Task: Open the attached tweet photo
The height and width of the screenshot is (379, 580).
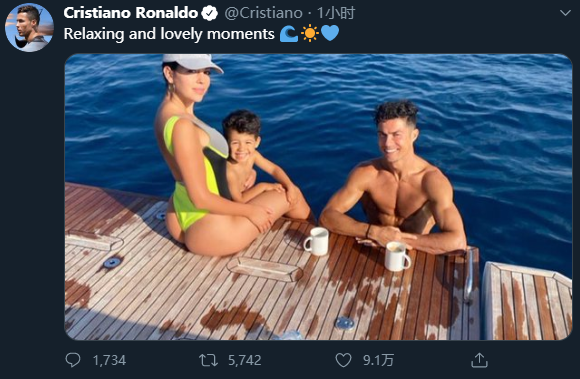Action: (318, 197)
